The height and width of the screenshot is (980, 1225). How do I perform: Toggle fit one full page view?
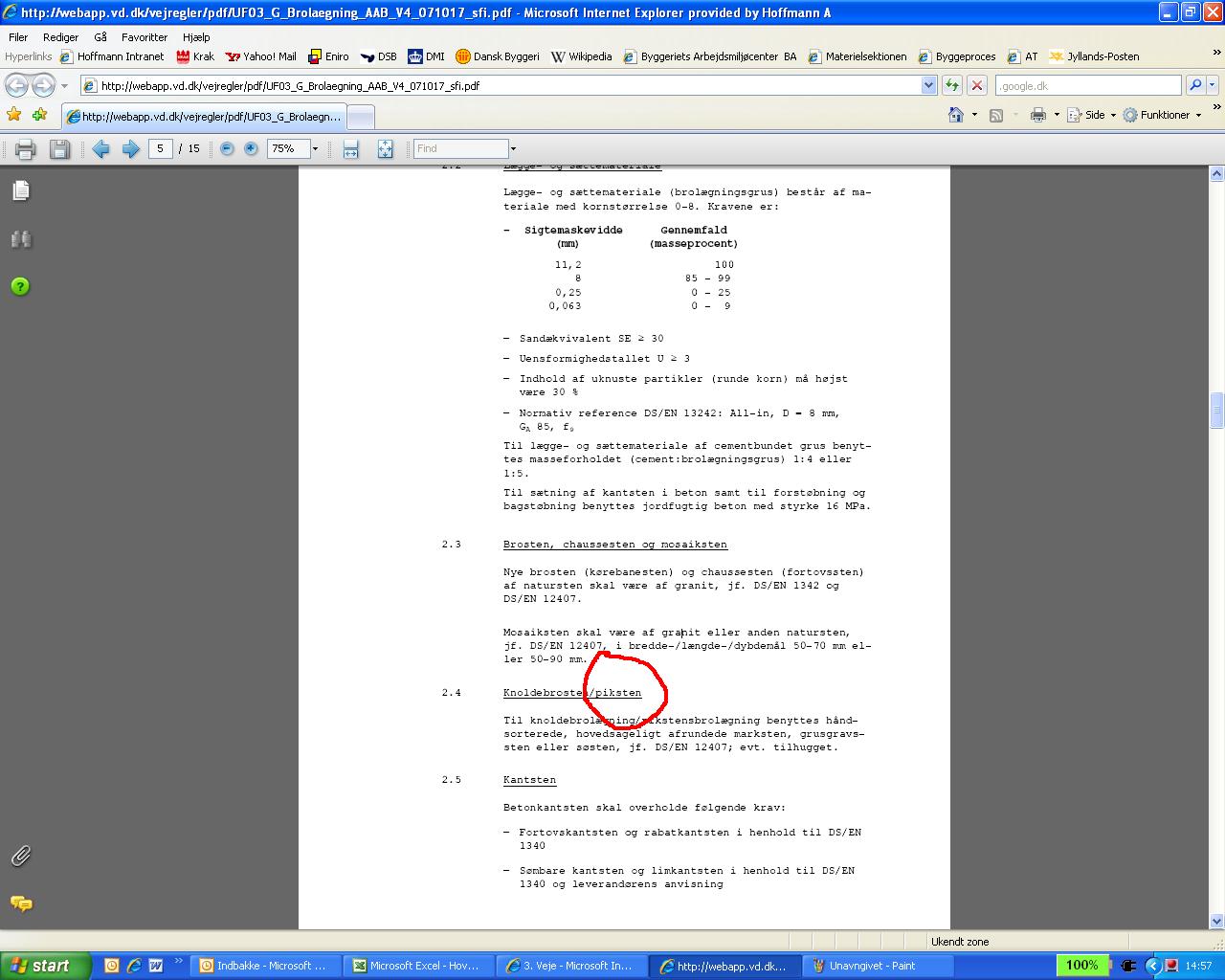tap(385, 149)
